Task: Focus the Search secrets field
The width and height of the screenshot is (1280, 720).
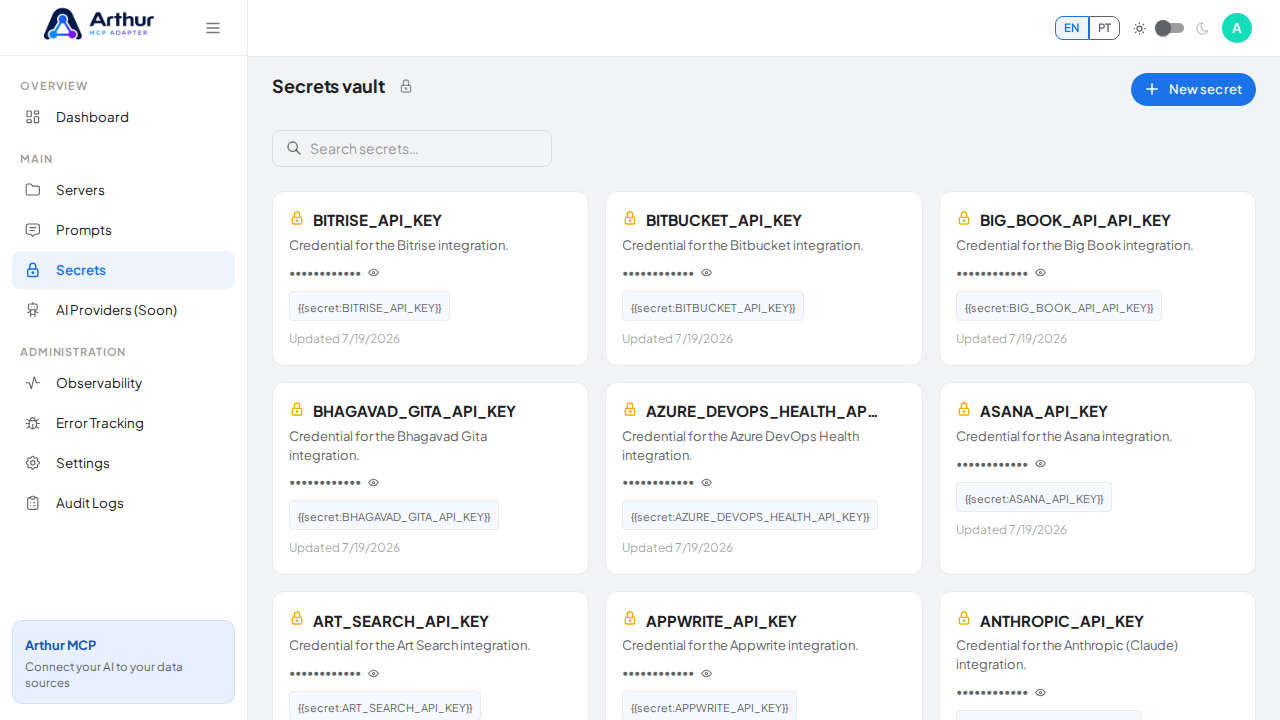Action: (x=412, y=148)
